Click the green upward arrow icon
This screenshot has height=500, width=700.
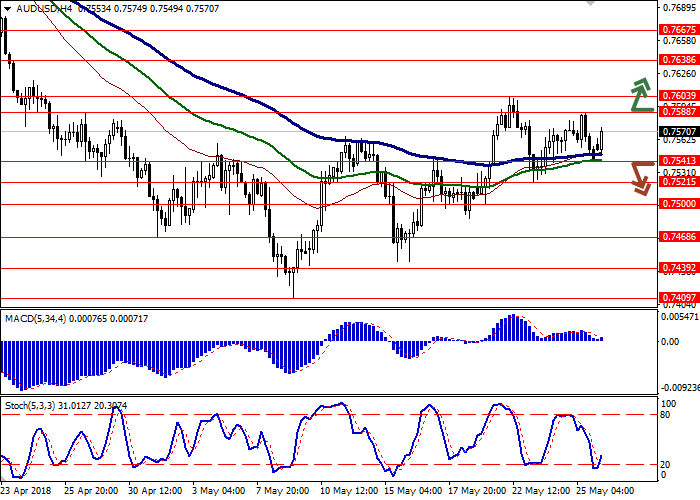click(639, 95)
